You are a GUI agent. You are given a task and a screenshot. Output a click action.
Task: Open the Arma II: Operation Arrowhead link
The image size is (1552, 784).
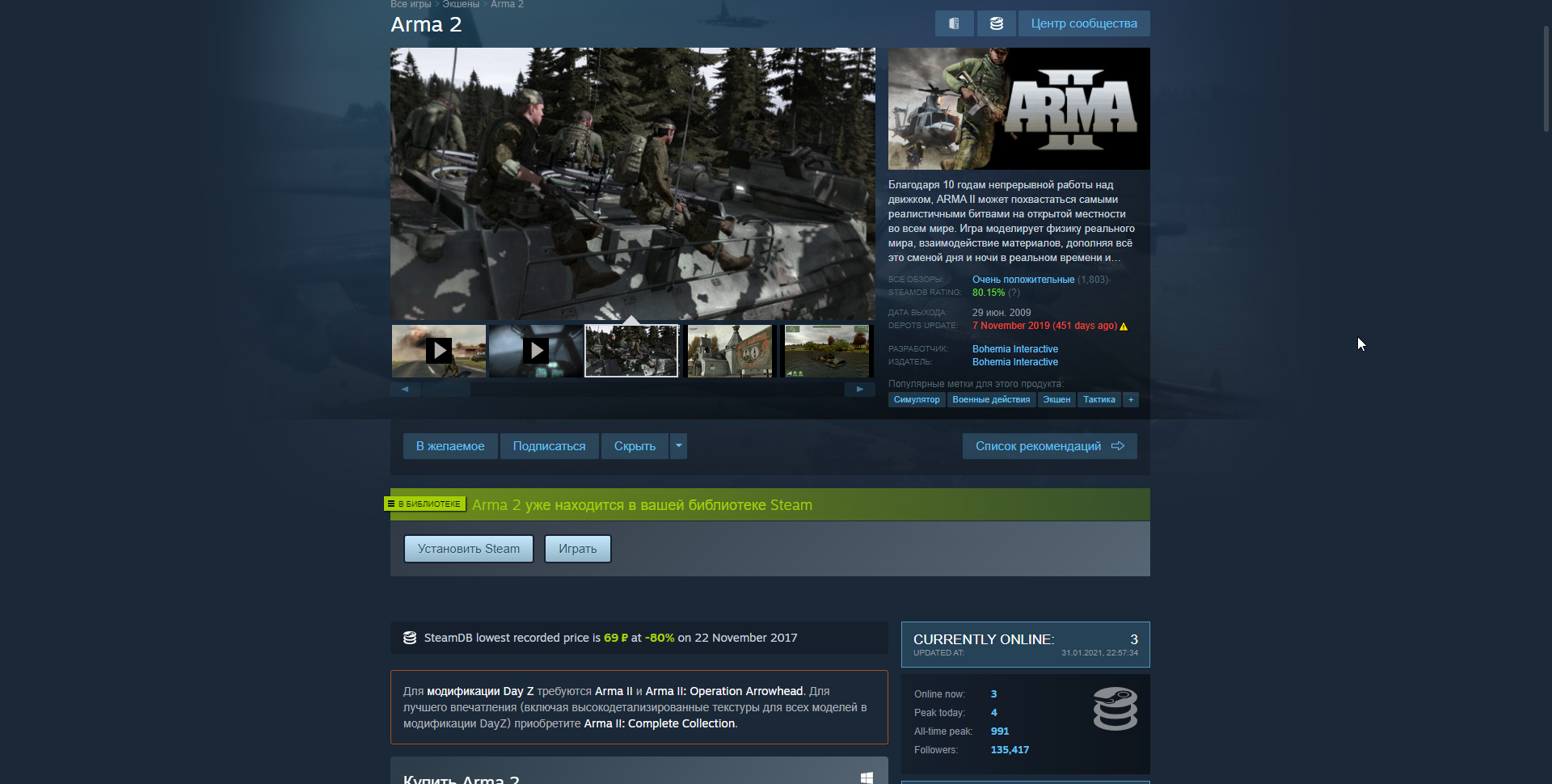[x=724, y=691]
